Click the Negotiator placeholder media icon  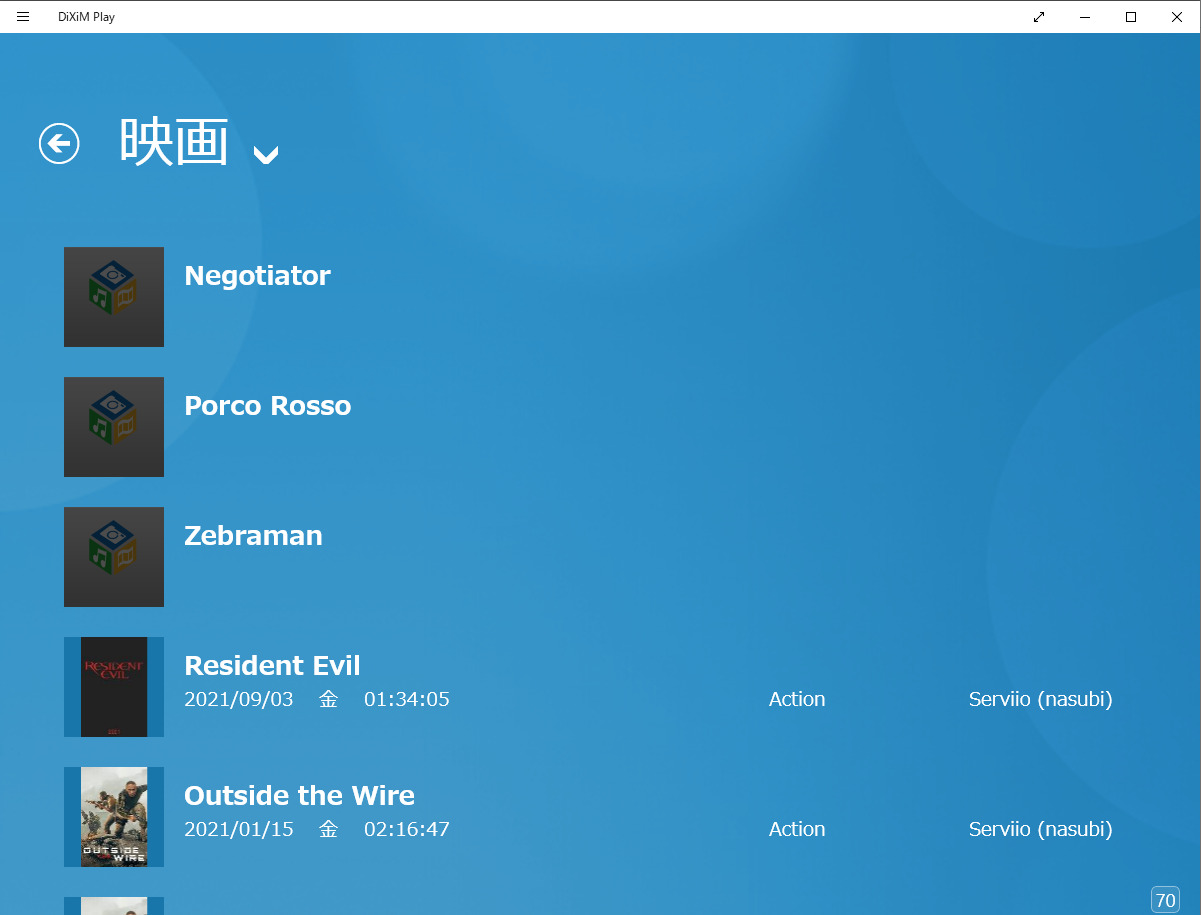click(x=114, y=297)
